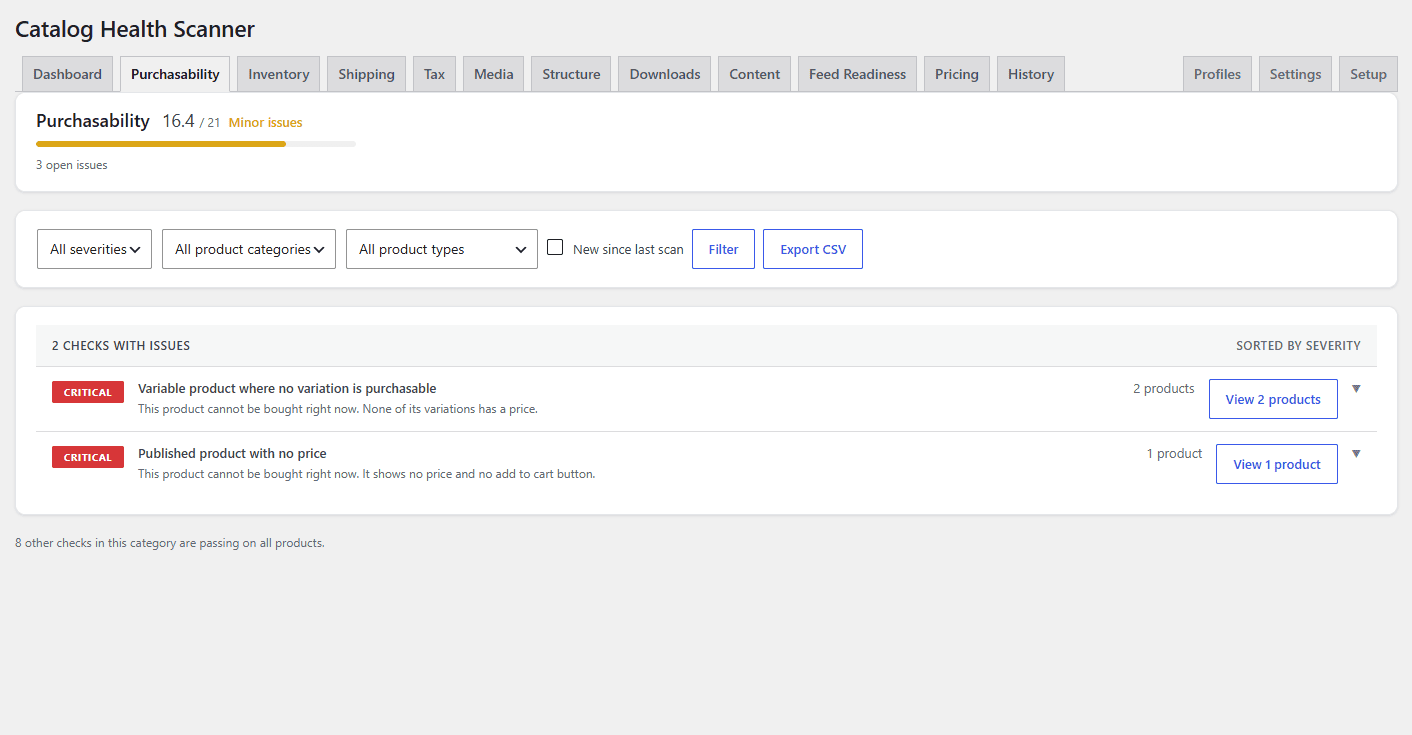Click View 2 products button
The width and height of the screenshot is (1412, 735).
(x=1273, y=399)
